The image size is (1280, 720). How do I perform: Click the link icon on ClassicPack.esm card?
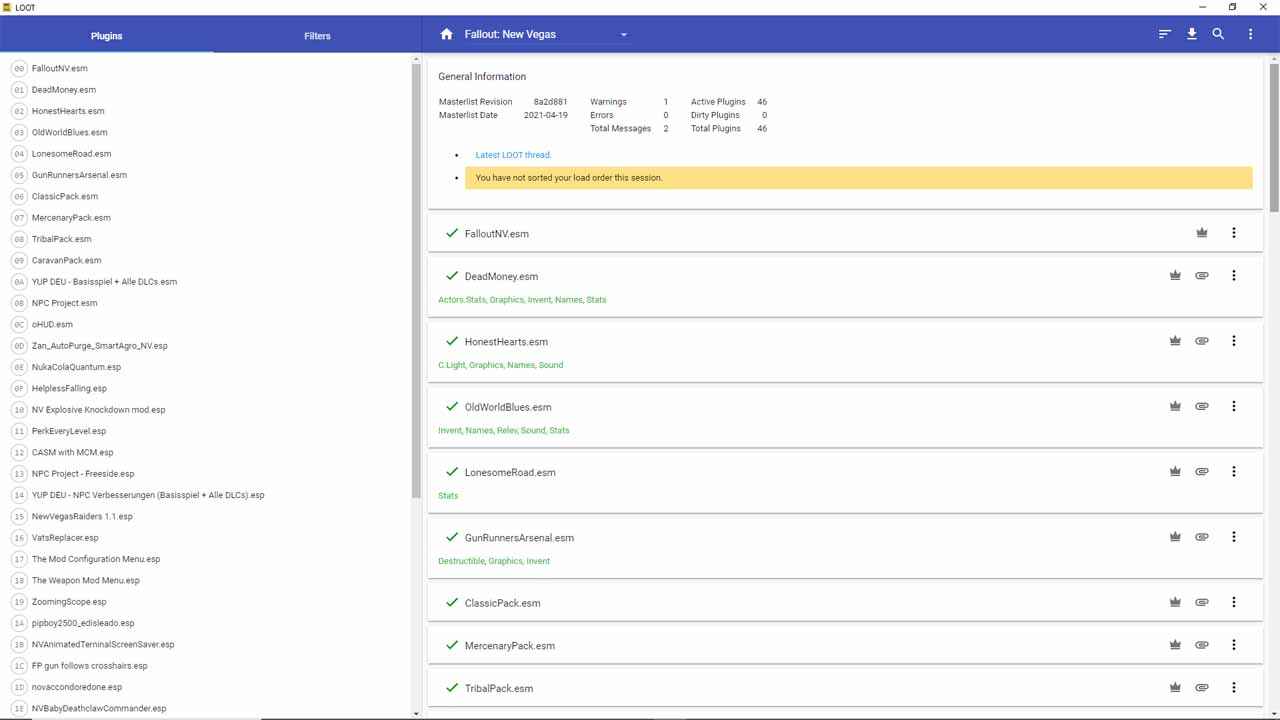coord(1202,602)
